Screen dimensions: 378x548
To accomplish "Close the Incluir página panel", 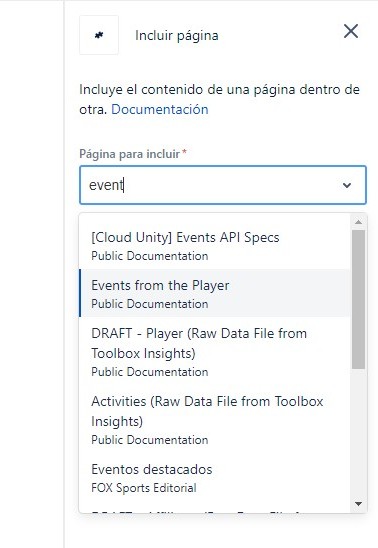I will tap(351, 31).
